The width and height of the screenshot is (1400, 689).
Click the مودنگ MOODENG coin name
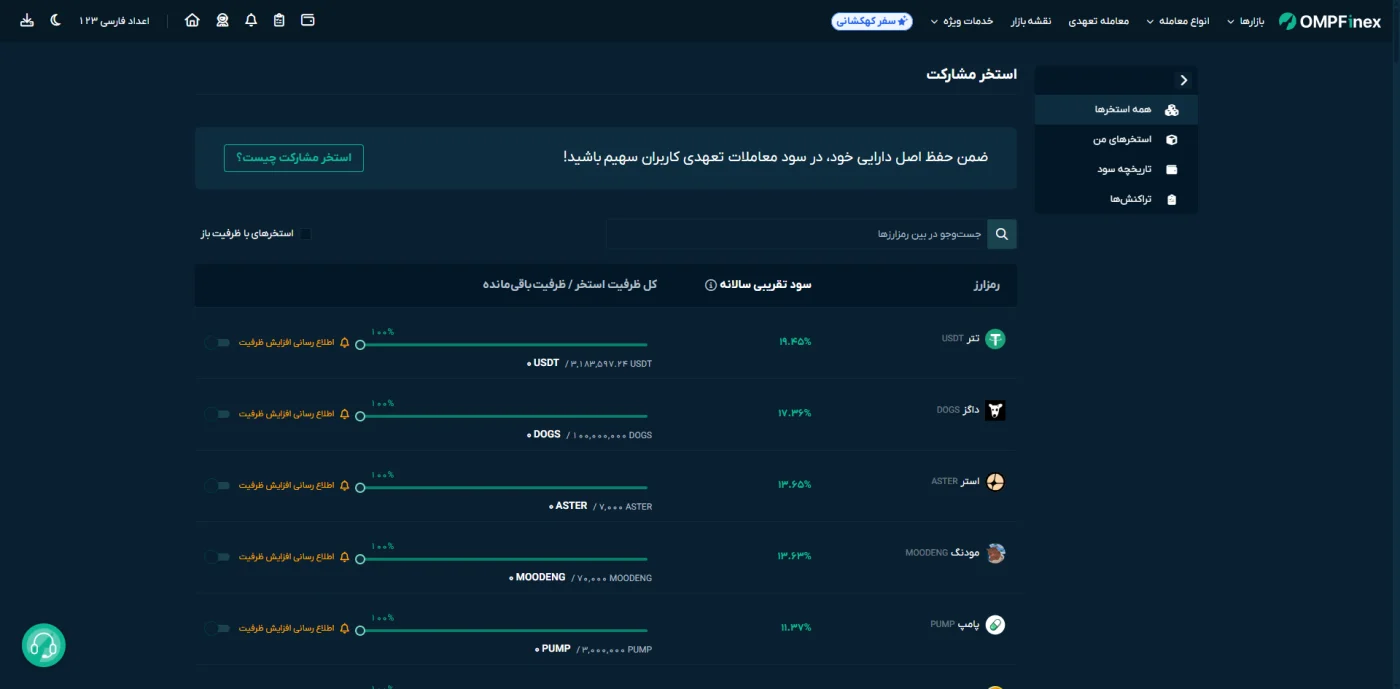point(943,553)
